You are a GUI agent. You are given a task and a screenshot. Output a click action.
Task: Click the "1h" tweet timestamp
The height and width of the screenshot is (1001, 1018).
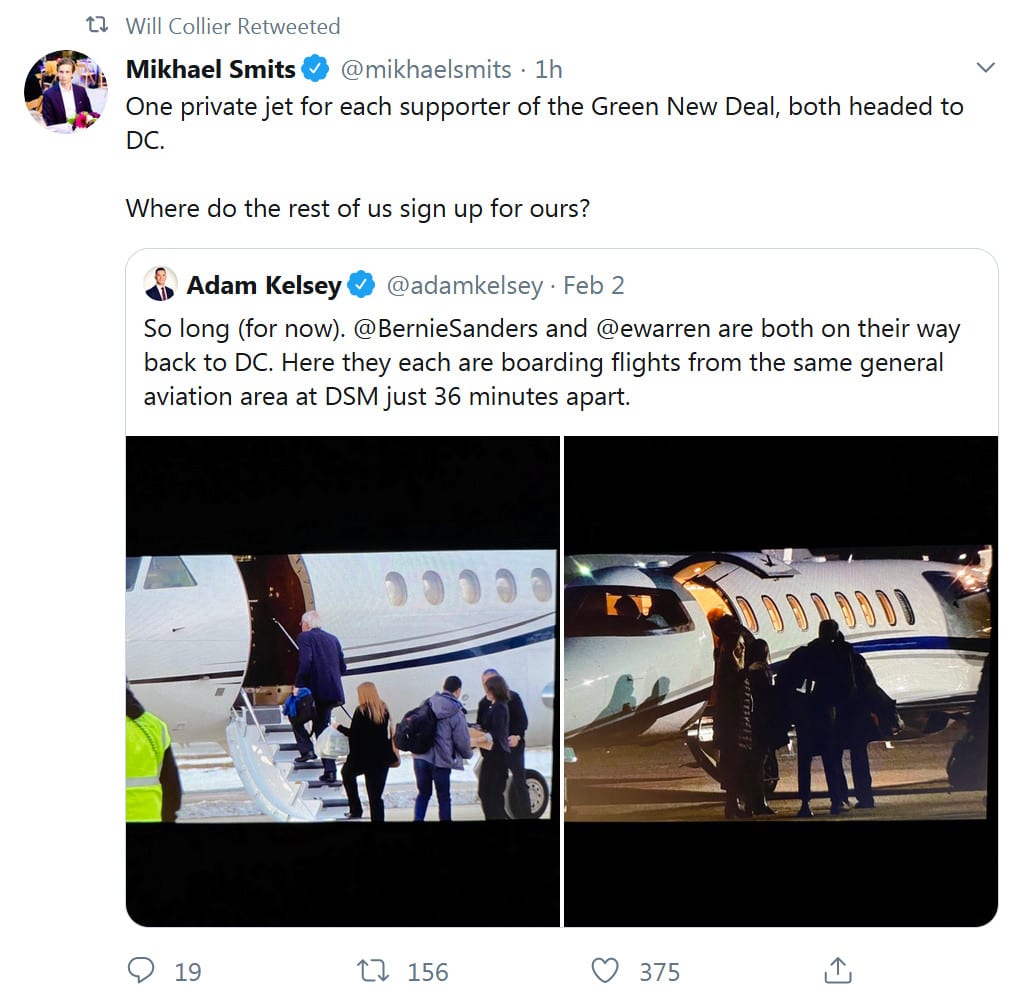point(549,70)
